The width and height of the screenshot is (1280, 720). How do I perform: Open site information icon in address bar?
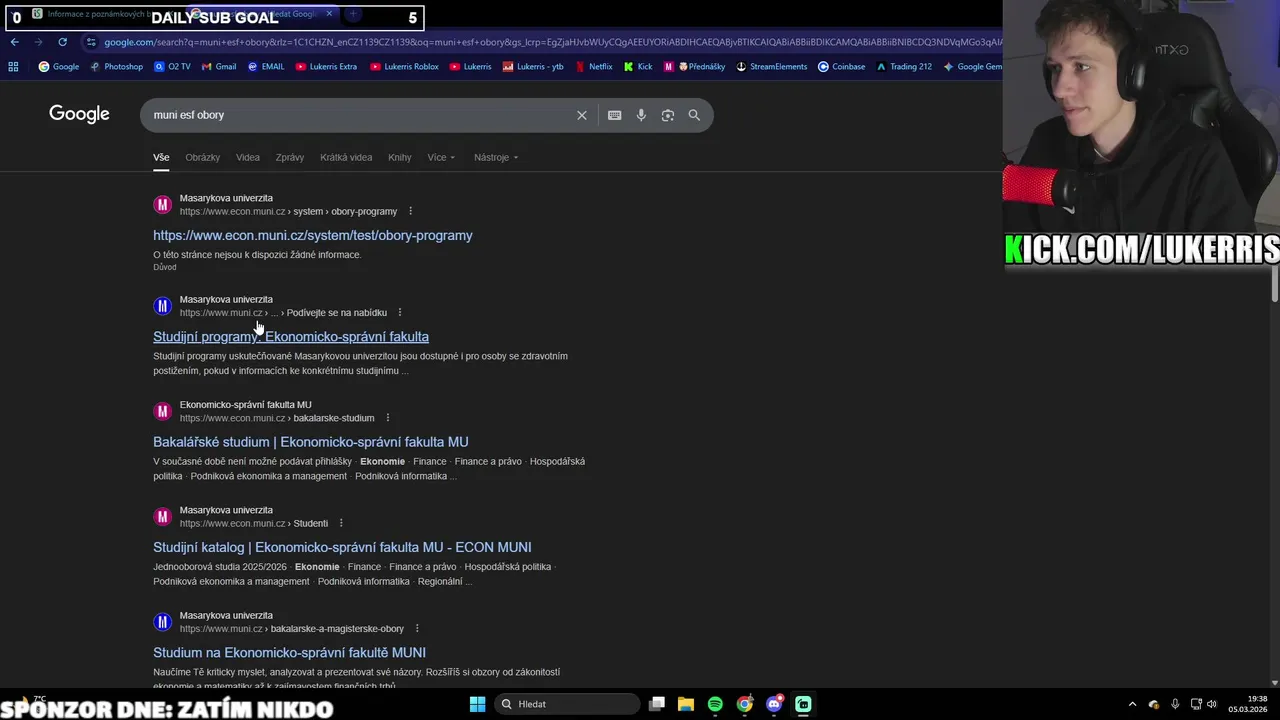pyautogui.click(x=91, y=42)
